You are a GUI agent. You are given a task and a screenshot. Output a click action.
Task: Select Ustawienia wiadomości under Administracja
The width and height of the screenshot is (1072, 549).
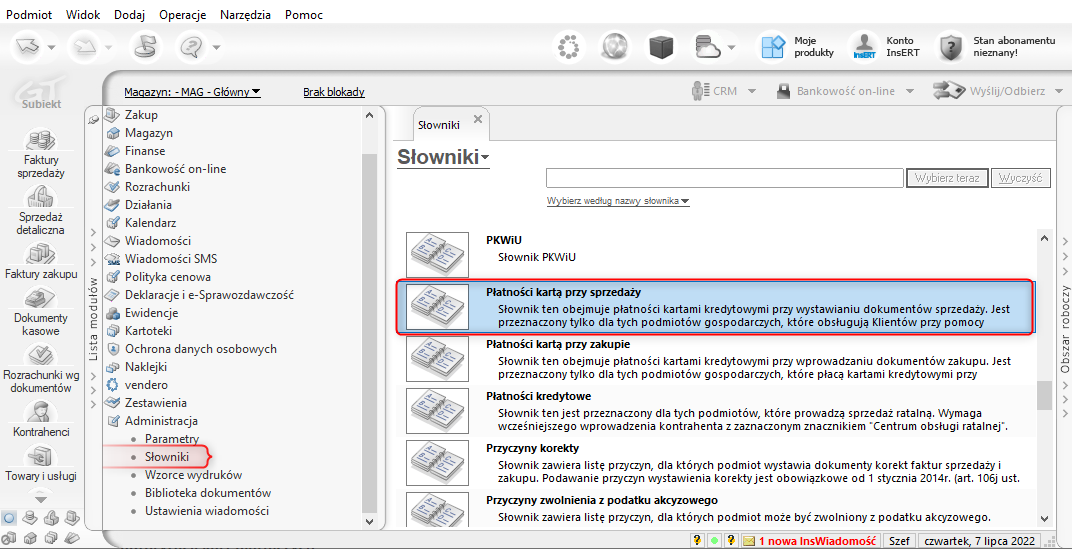pos(207,511)
